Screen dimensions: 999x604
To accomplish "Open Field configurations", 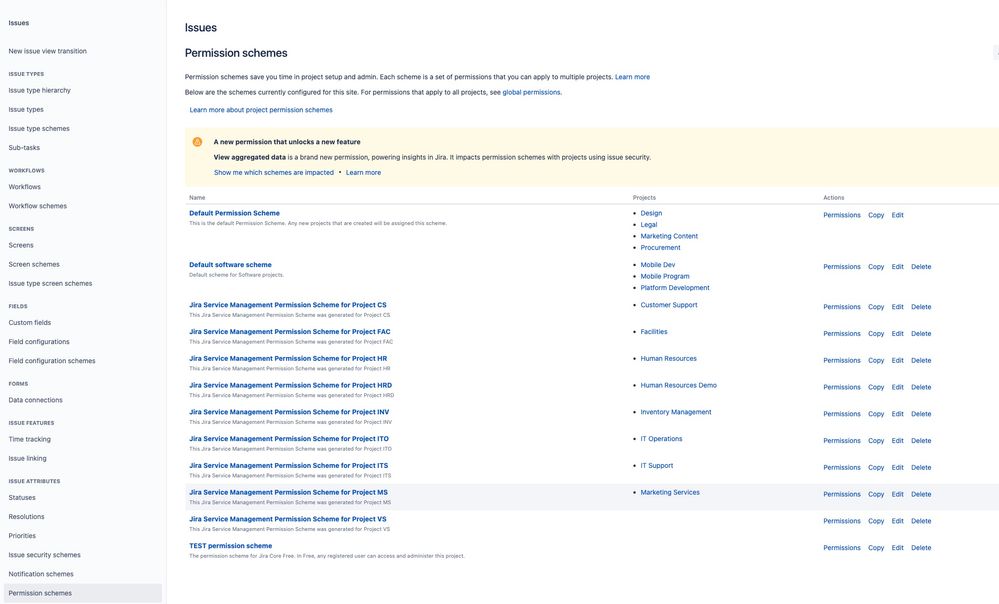I will [x=39, y=342].
